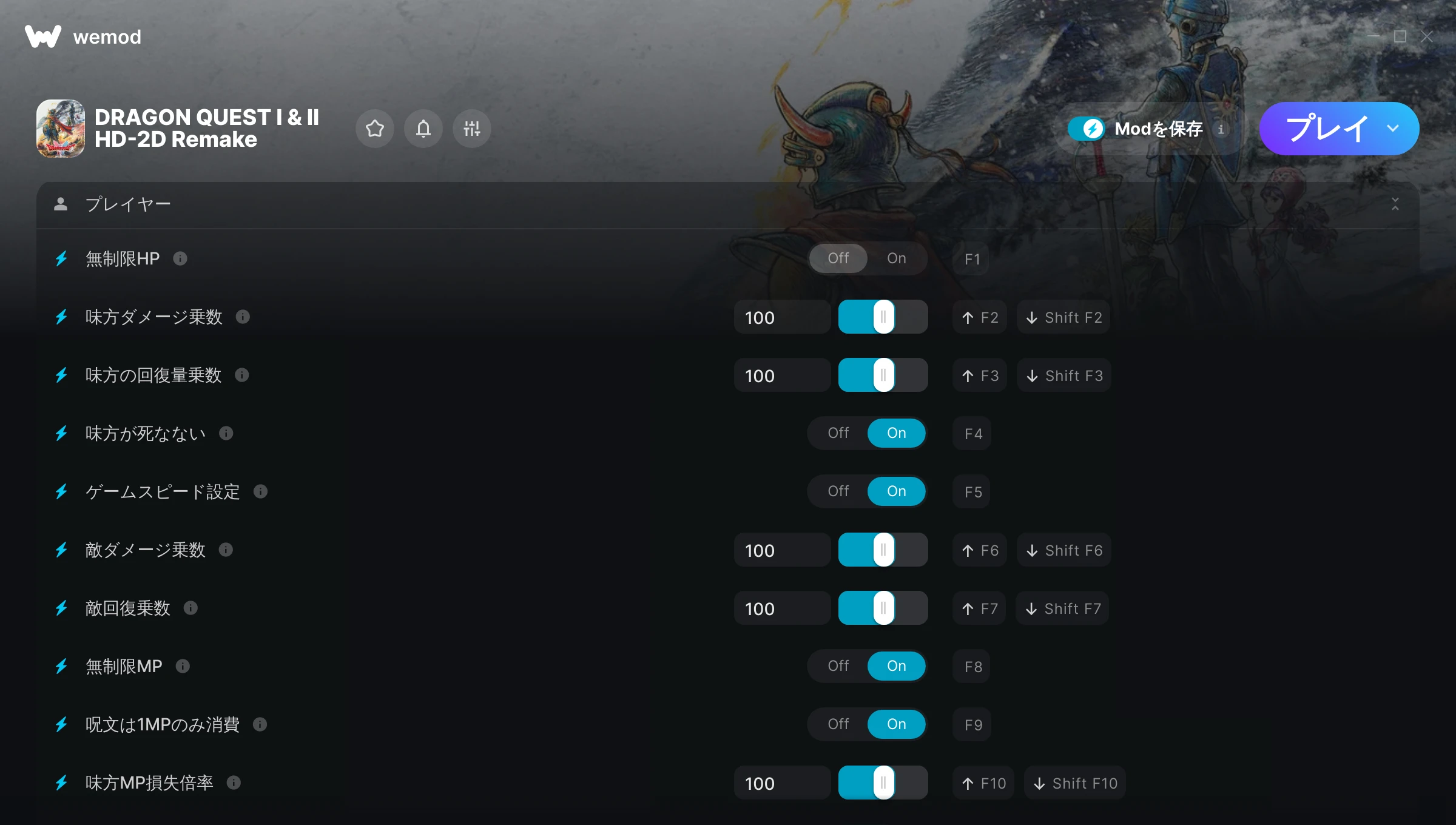
Task: Open the dropdown arrow on プレイ button
Action: 1393,129
